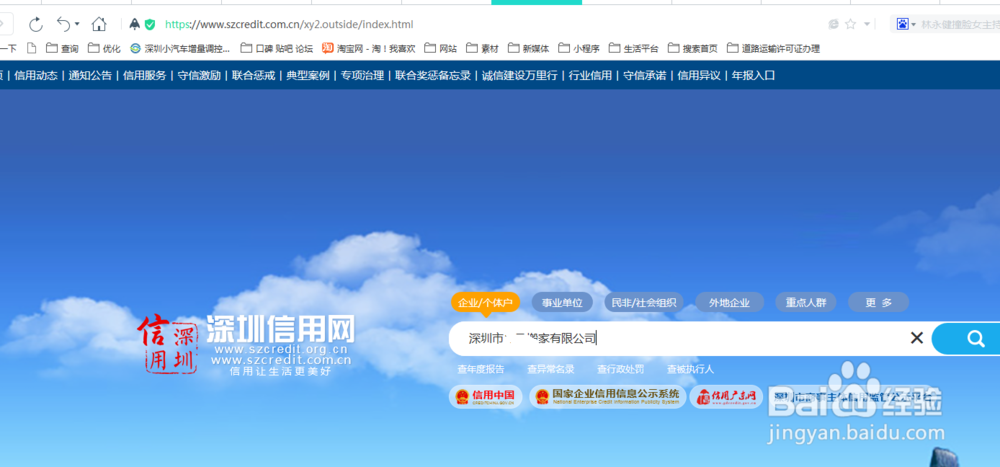Open the blank page bookmark icon
This screenshot has width=1000, height=467.
32,48
